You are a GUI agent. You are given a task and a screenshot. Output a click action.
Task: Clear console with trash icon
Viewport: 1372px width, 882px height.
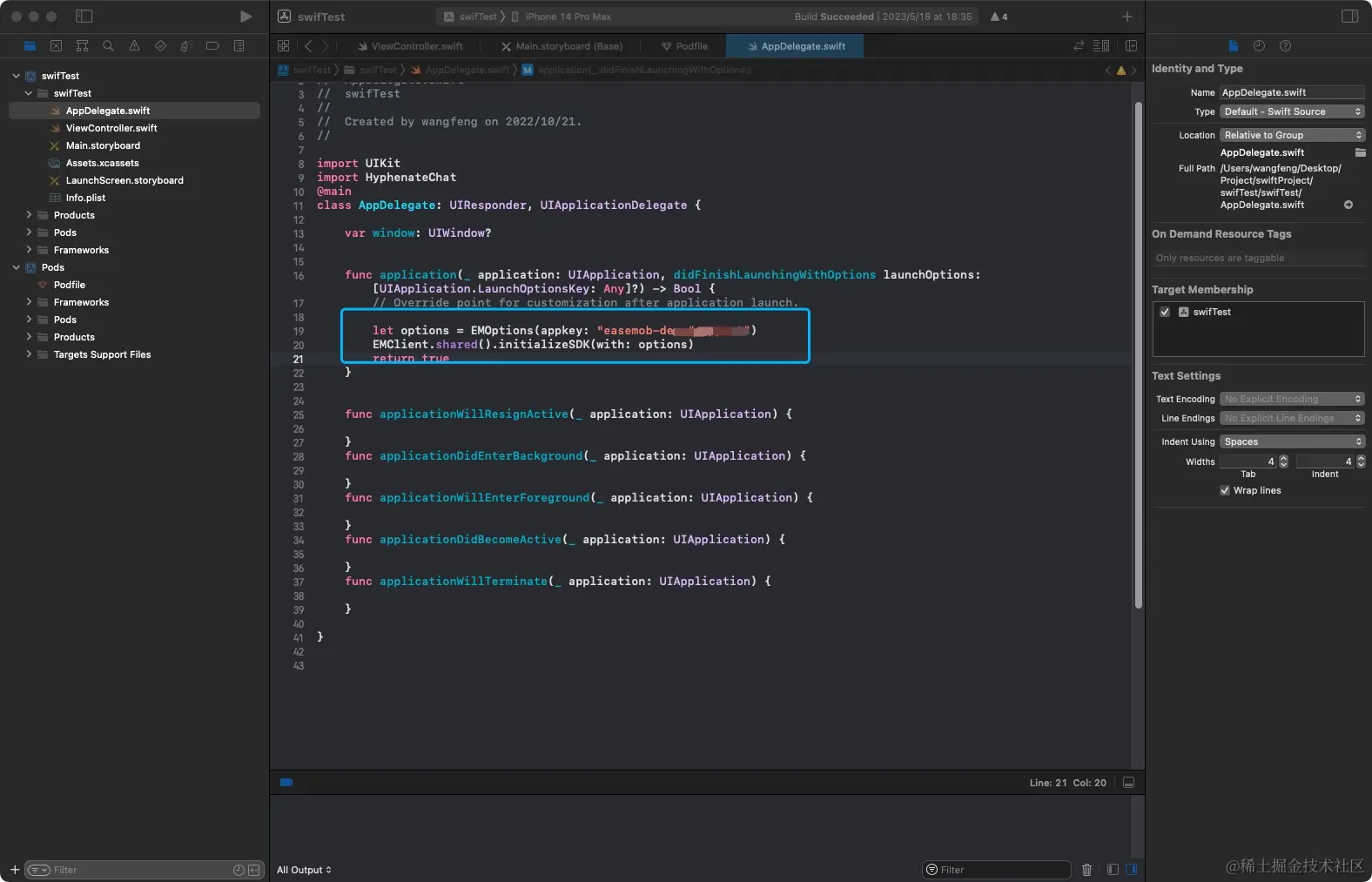tap(1086, 870)
